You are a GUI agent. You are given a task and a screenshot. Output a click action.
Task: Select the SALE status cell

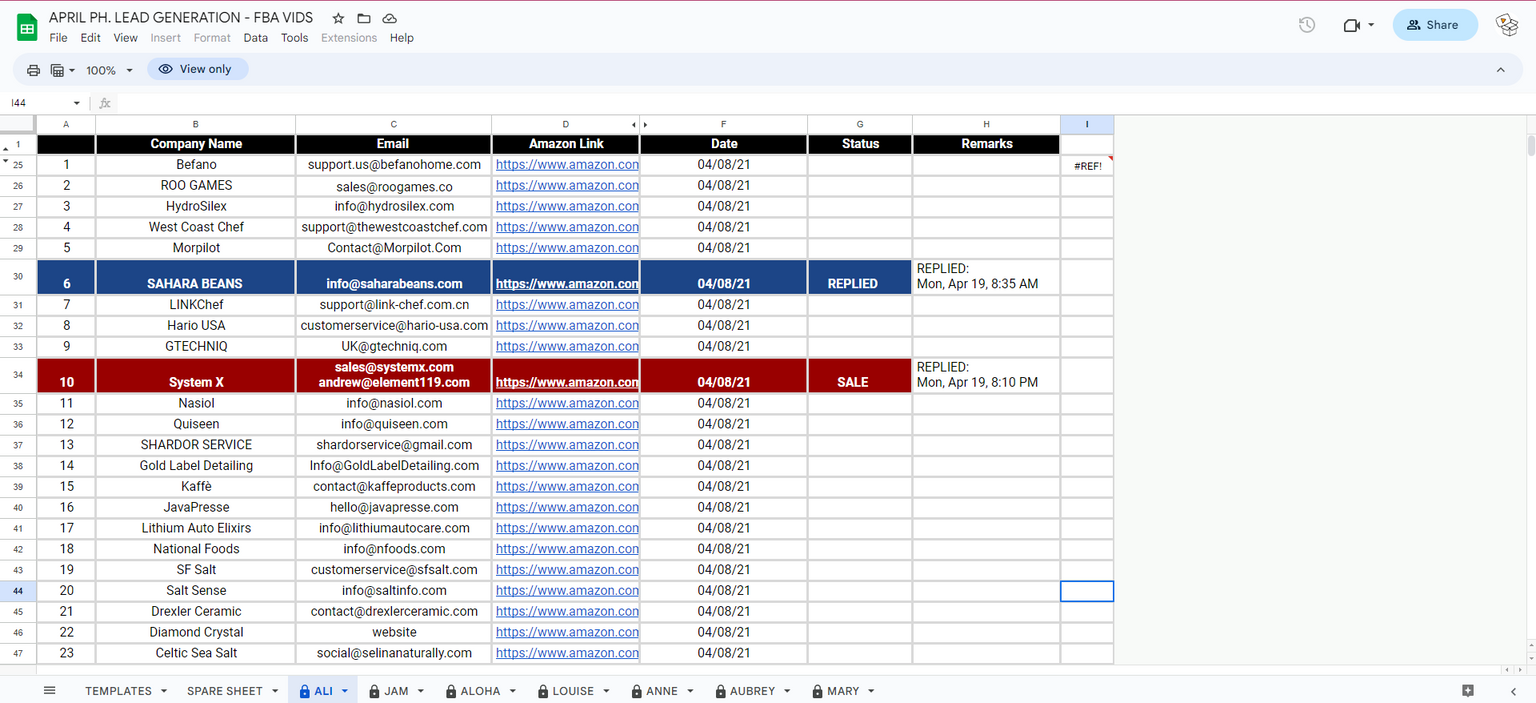point(860,375)
